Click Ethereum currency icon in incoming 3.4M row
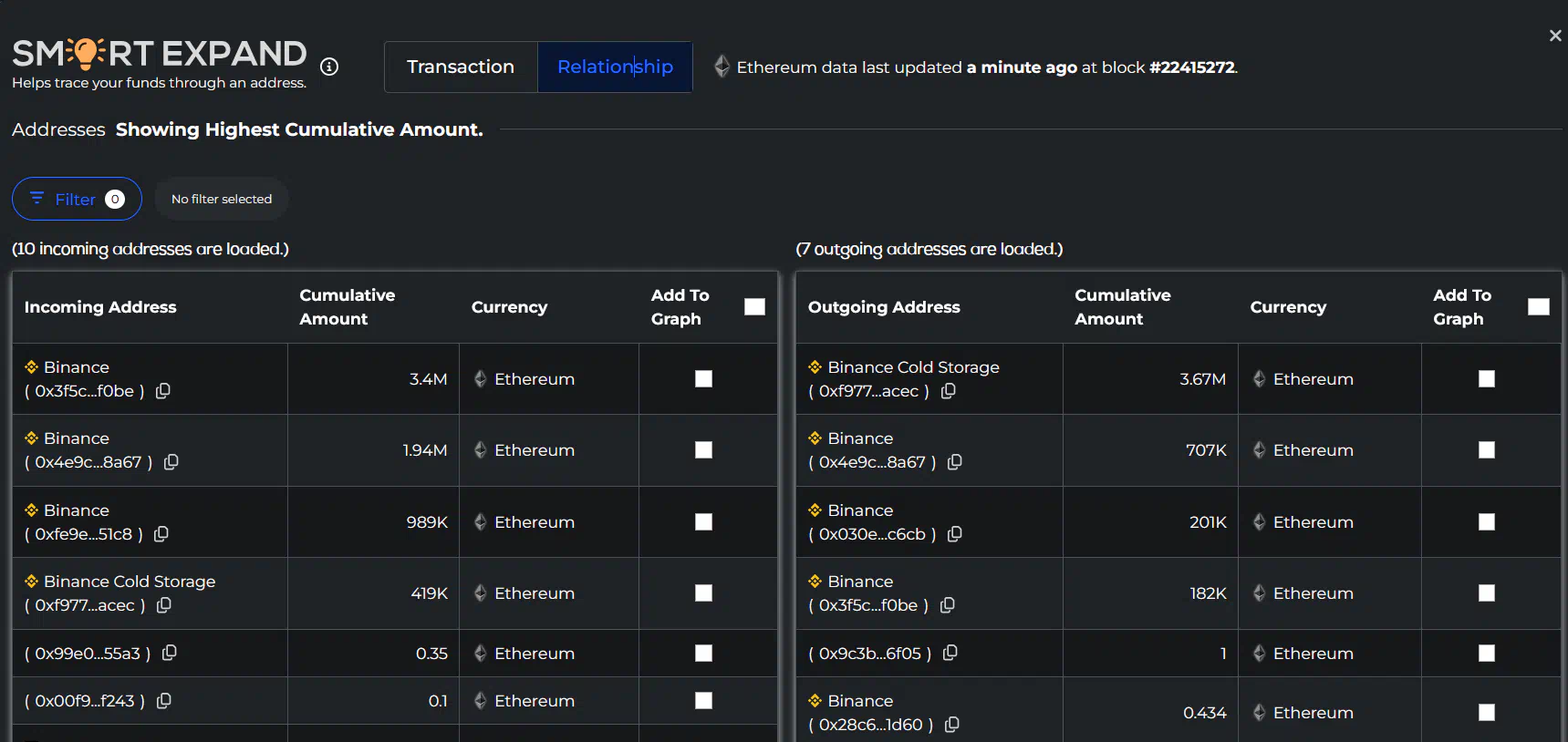 [x=481, y=378]
